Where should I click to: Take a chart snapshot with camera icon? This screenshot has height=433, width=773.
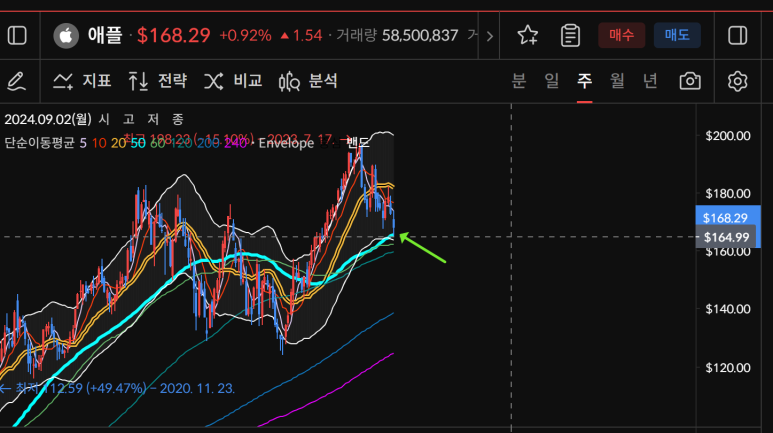690,81
